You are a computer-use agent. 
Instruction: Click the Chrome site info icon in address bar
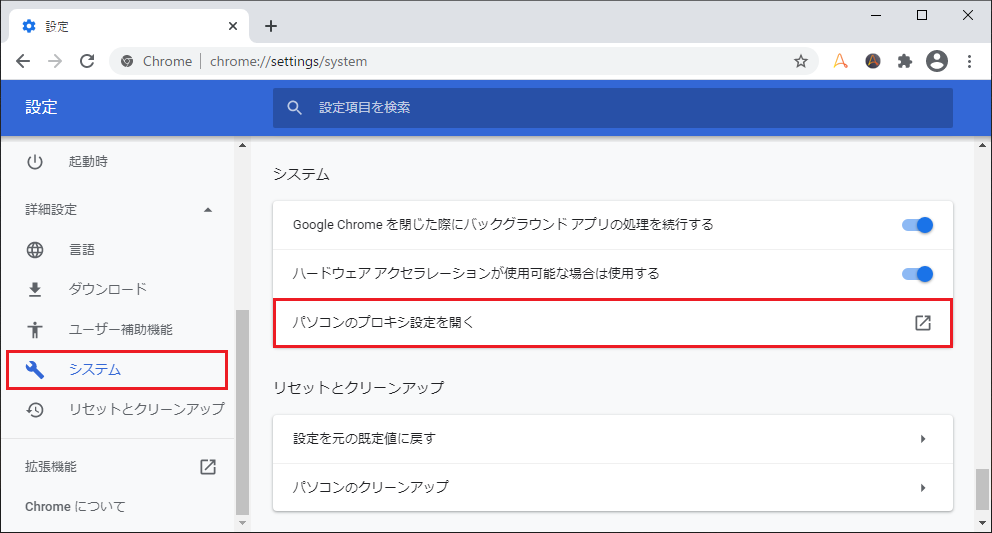(127, 61)
